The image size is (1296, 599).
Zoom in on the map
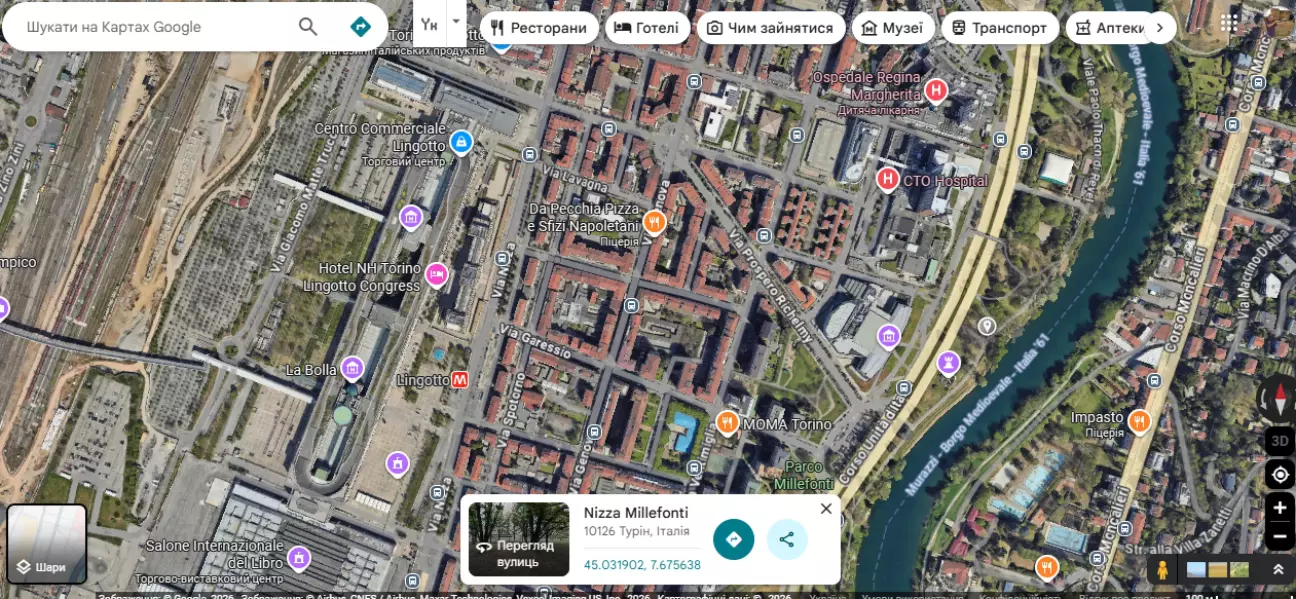pos(1280,508)
